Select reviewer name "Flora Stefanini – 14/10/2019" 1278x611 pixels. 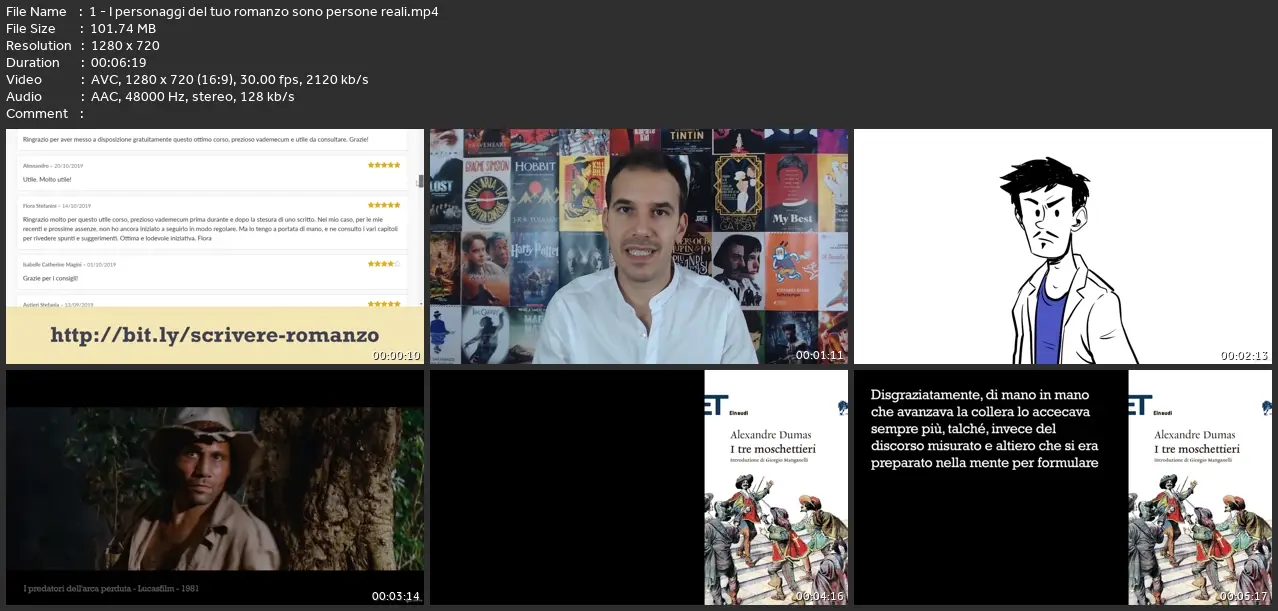tap(58, 205)
